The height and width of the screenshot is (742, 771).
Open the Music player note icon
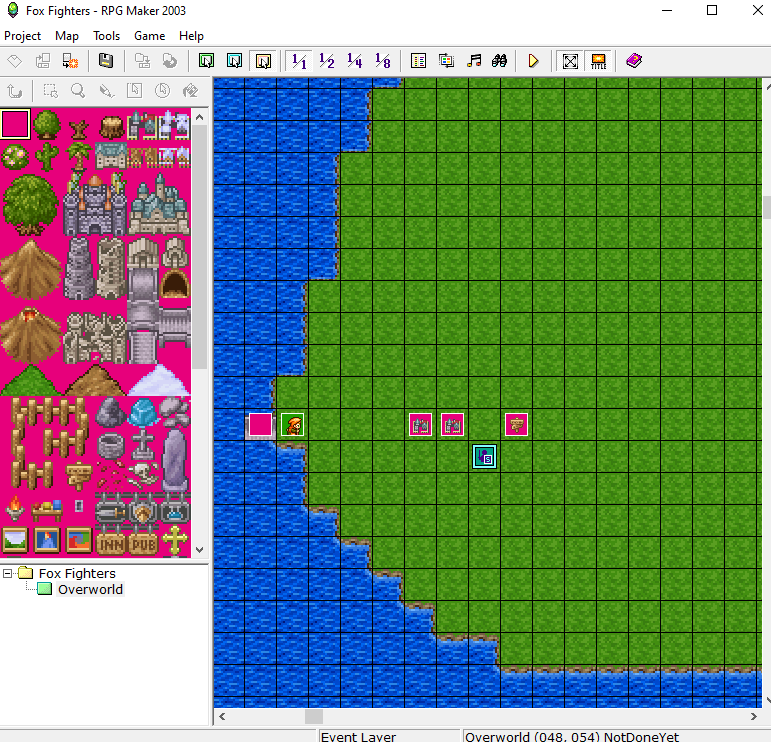(474, 61)
